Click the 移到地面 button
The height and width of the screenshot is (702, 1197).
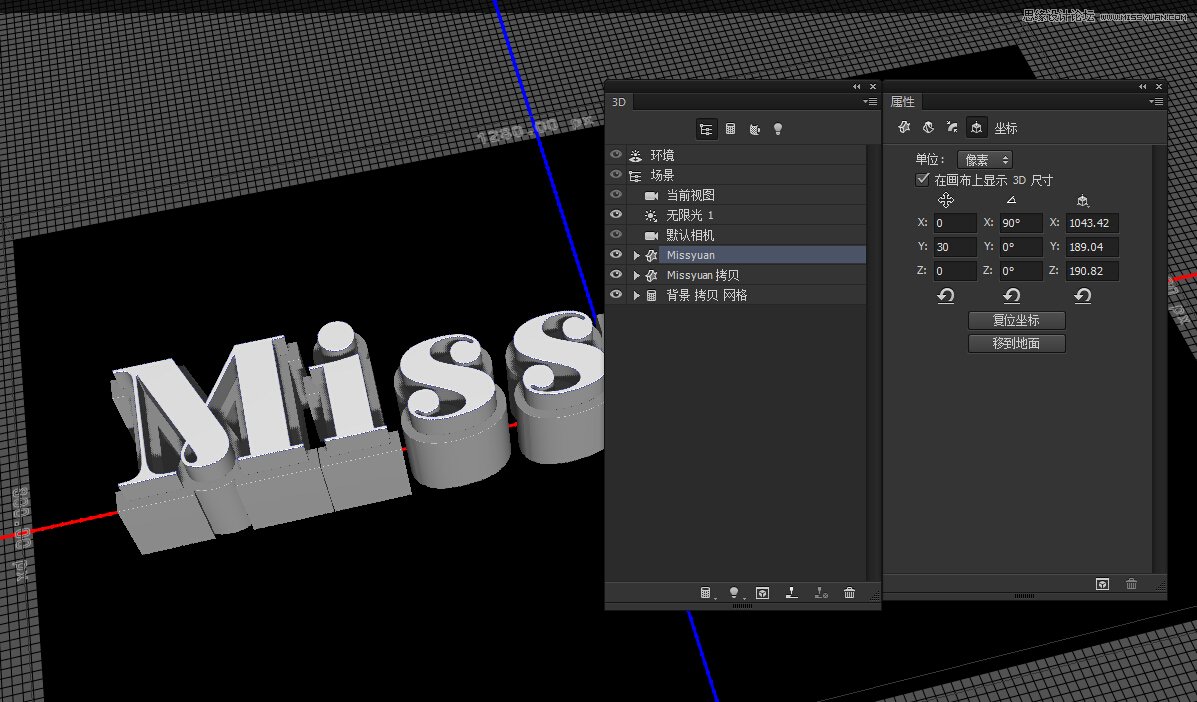point(1016,342)
